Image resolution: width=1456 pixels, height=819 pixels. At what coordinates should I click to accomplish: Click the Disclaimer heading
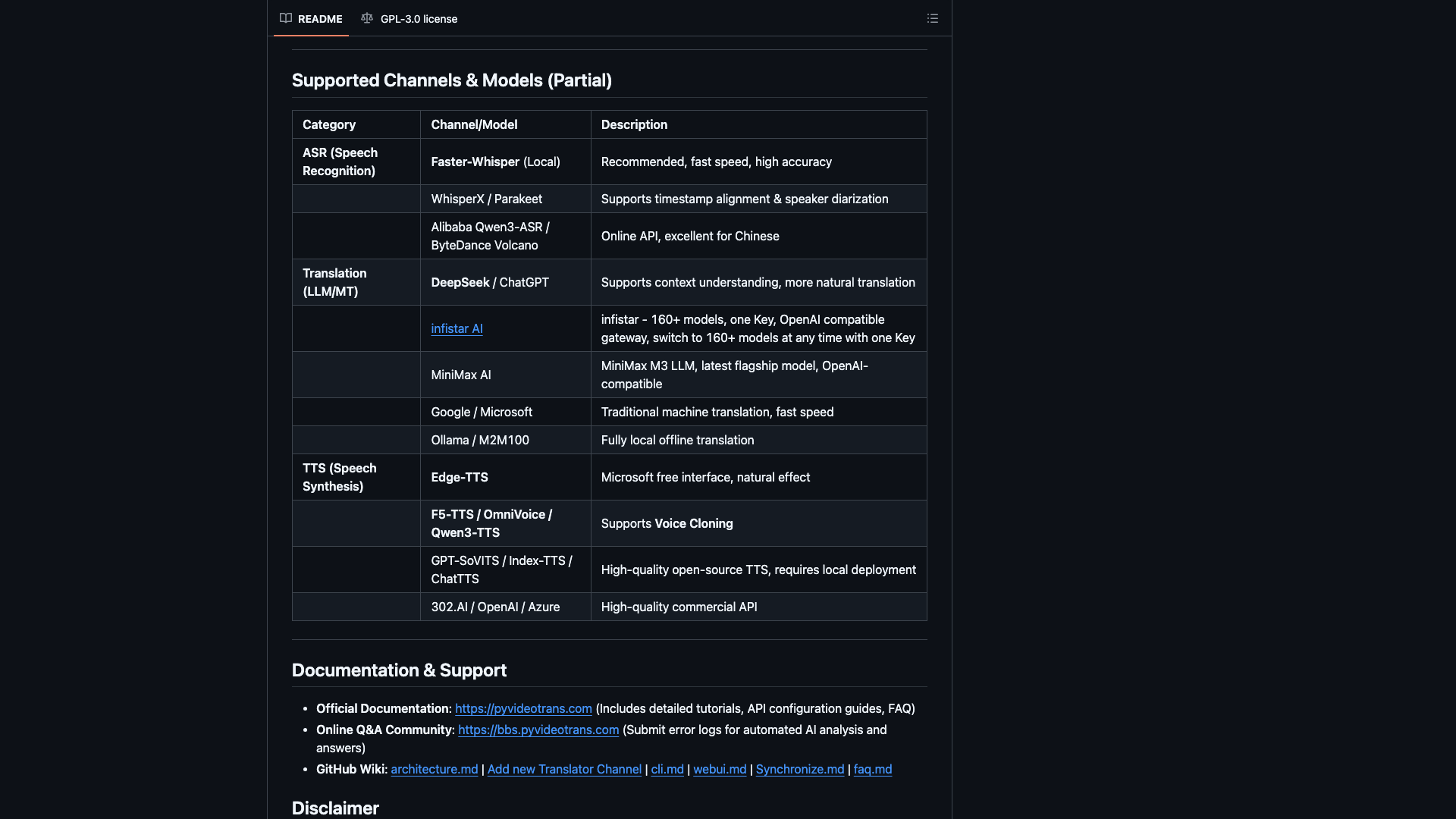335,808
